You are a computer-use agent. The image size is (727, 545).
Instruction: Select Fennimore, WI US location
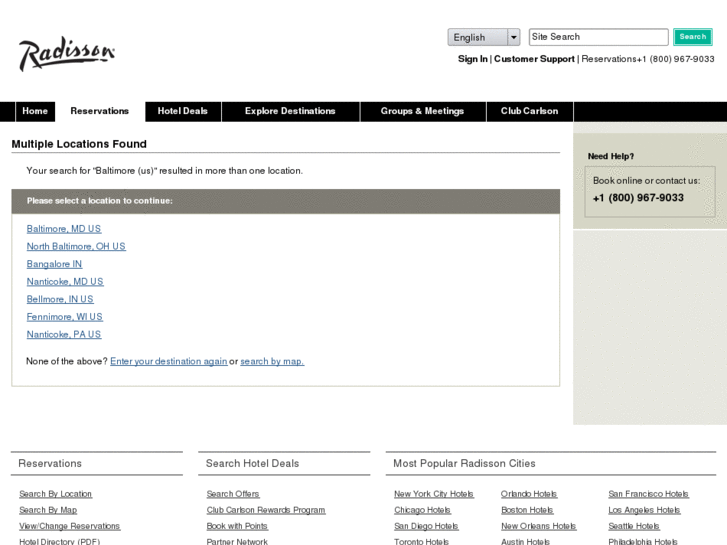coord(64,317)
